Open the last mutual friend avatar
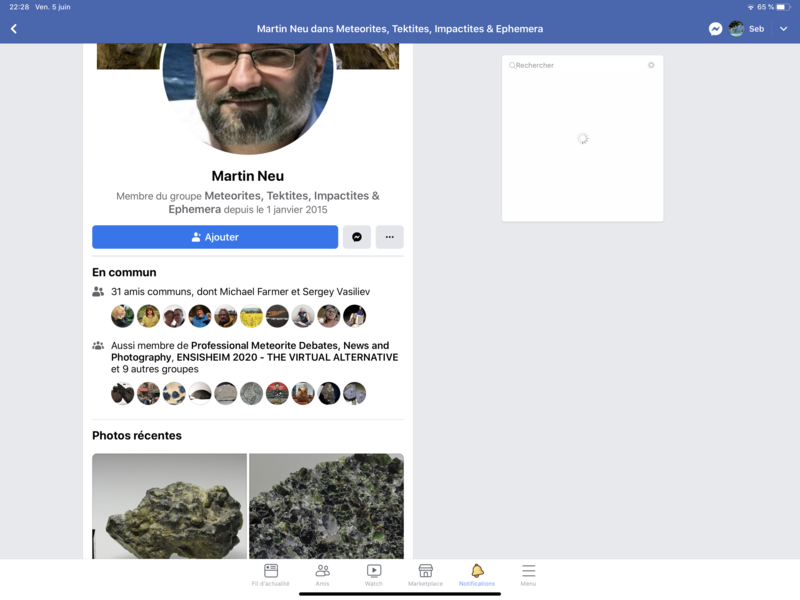This screenshot has width=800, height=600. tap(355, 316)
